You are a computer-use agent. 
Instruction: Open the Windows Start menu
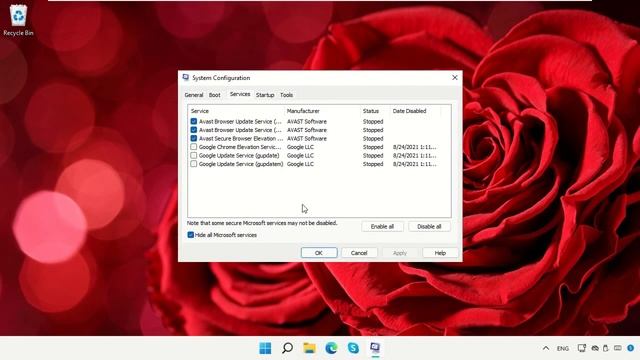coord(265,348)
